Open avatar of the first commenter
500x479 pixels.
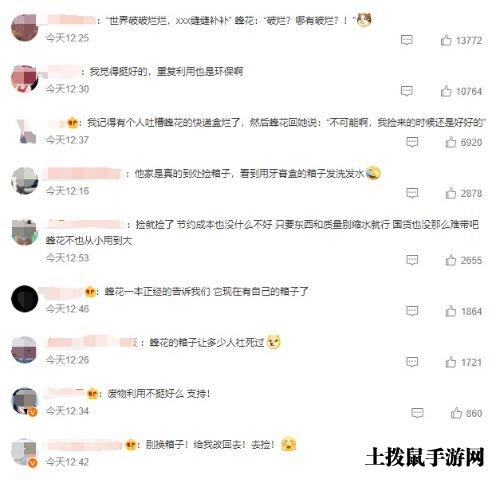tap(25, 28)
